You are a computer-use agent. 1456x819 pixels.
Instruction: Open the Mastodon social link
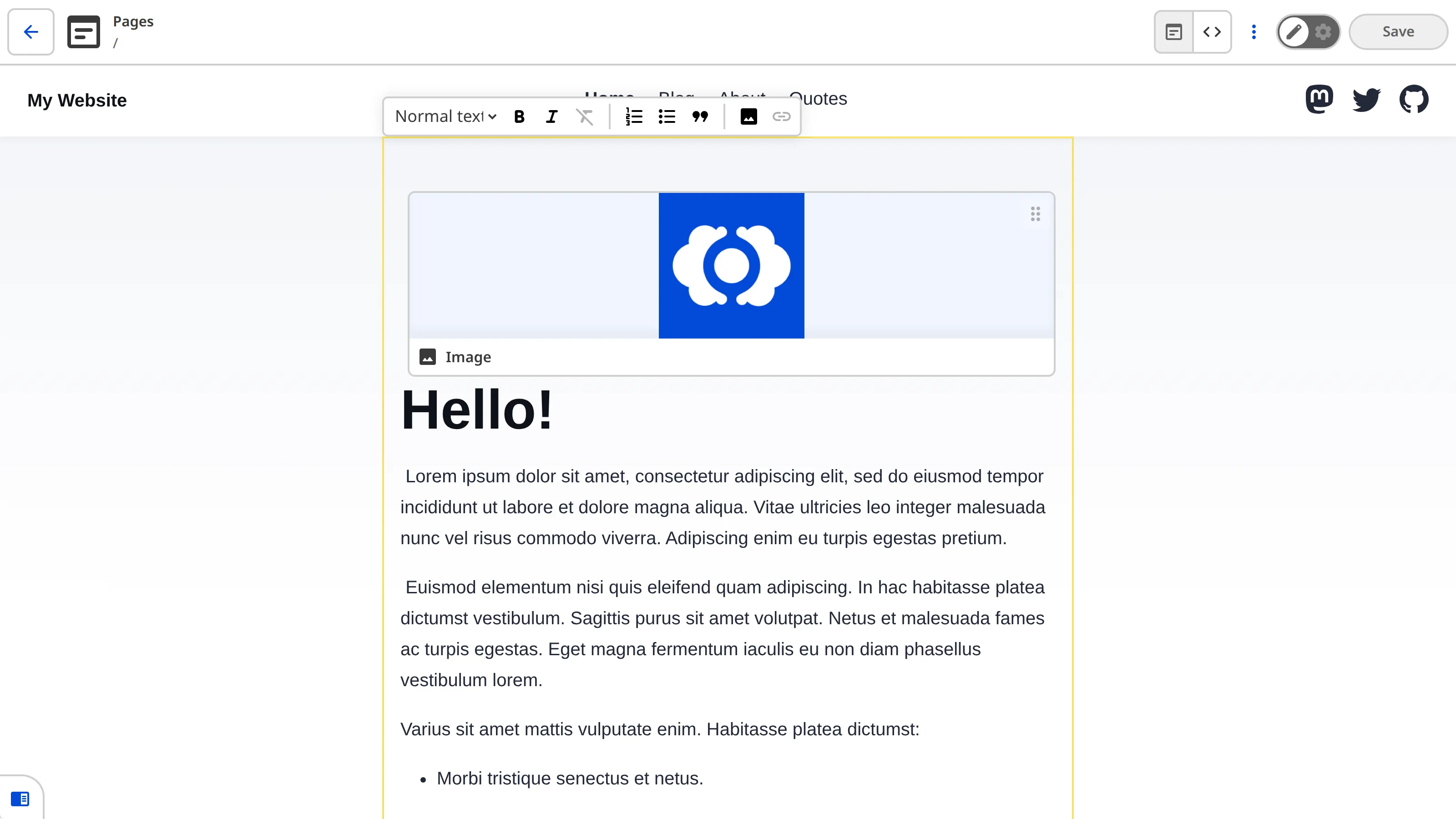click(1319, 100)
